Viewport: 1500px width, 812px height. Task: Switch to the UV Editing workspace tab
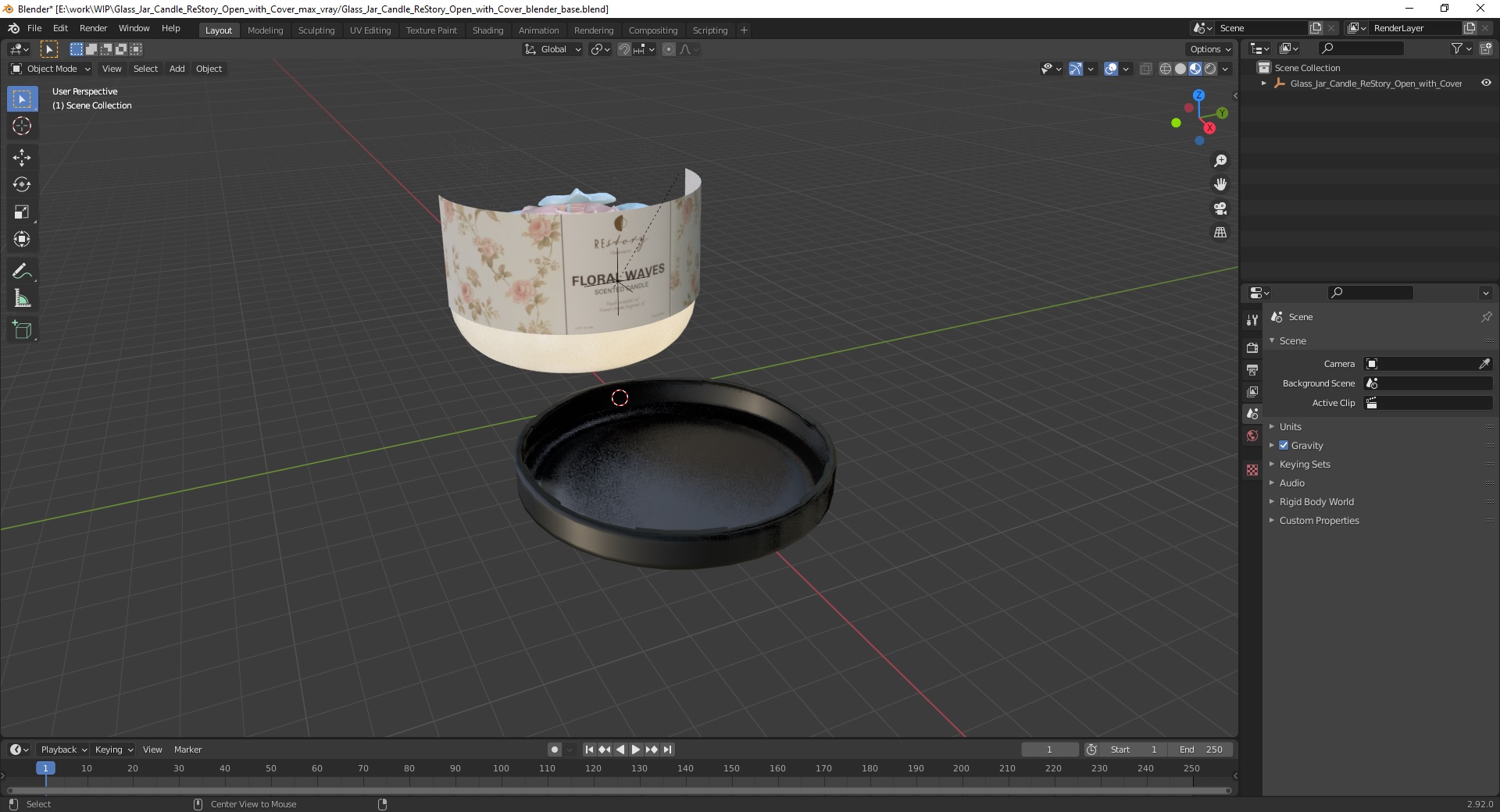370,30
